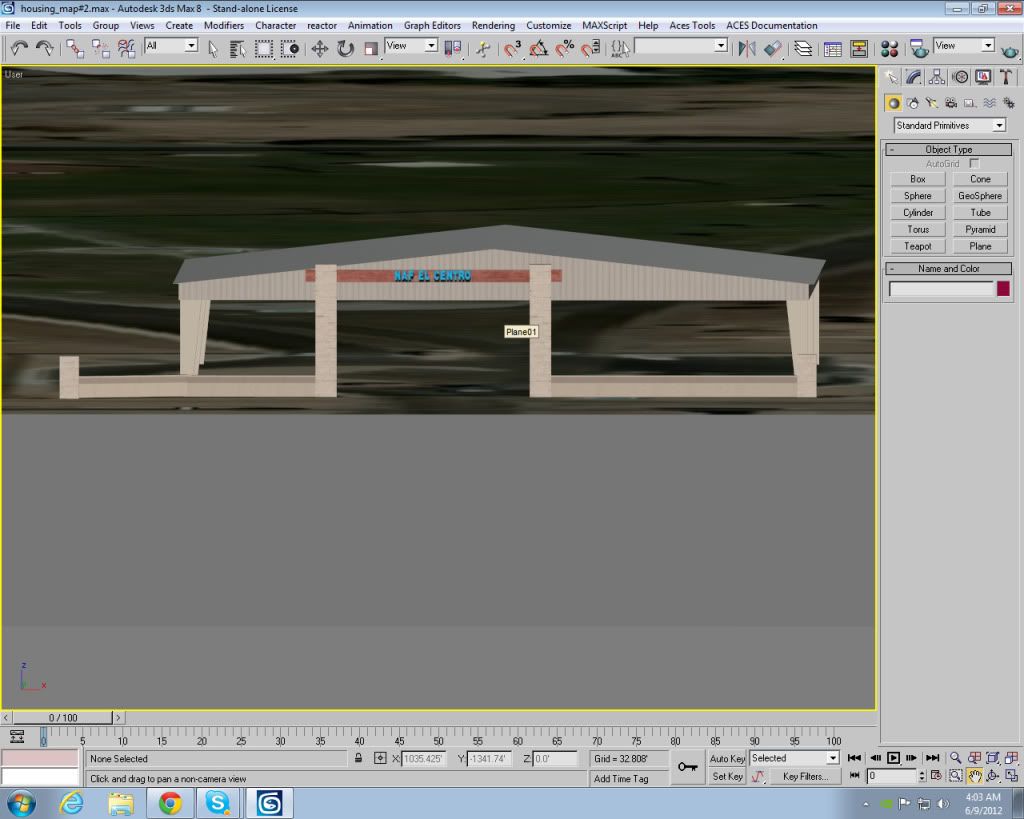Toggle the Auto Key button
The width and height of the screenshot is (1024, 819).
point(727,759)
